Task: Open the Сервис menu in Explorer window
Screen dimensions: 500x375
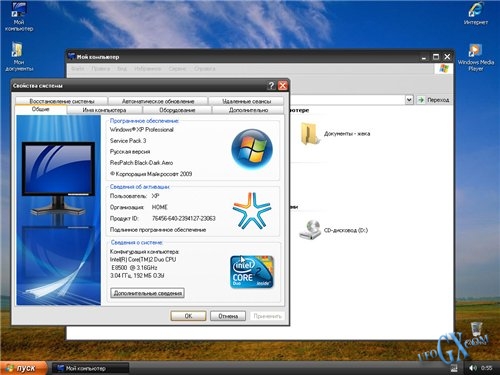Action: tap(177, 69)
